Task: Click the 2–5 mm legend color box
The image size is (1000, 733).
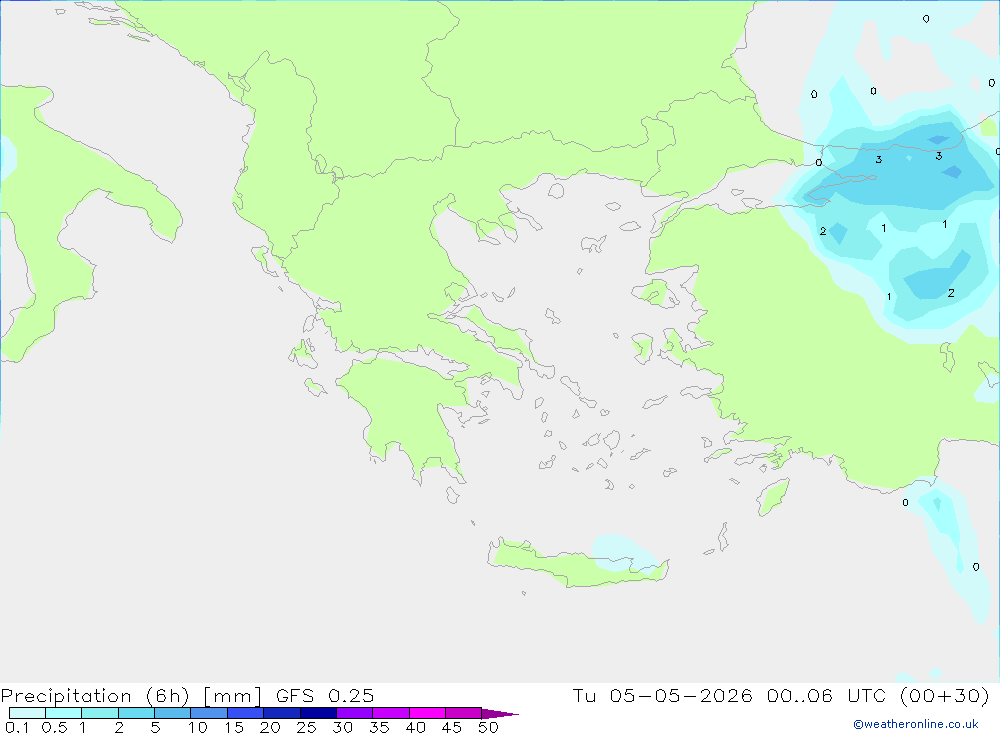Action: (x=136, y=713)
